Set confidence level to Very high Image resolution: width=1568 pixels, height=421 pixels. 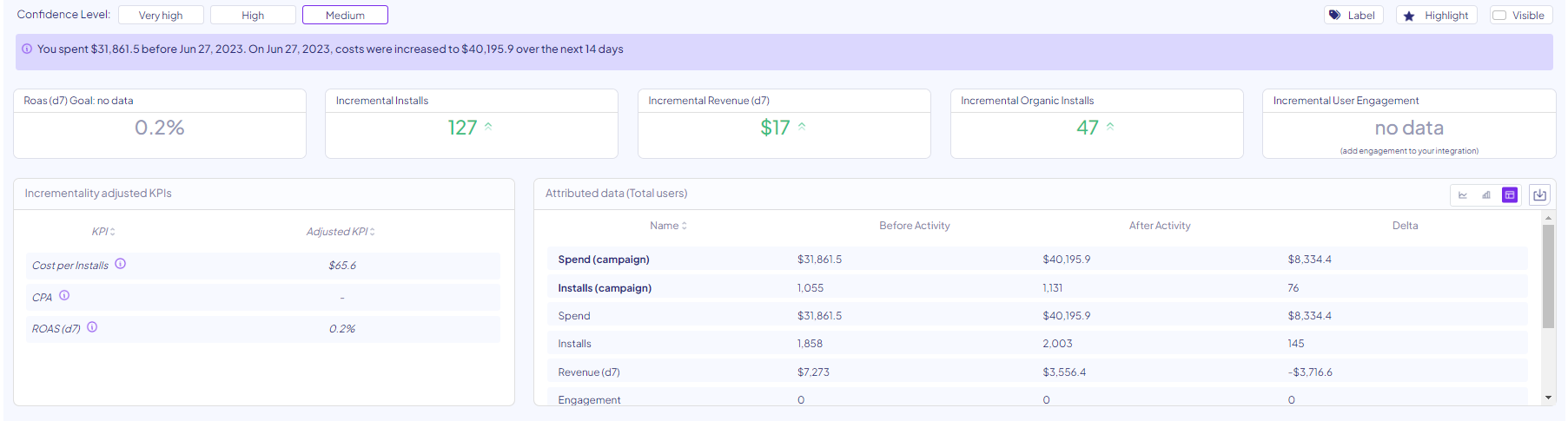(161, 16)
